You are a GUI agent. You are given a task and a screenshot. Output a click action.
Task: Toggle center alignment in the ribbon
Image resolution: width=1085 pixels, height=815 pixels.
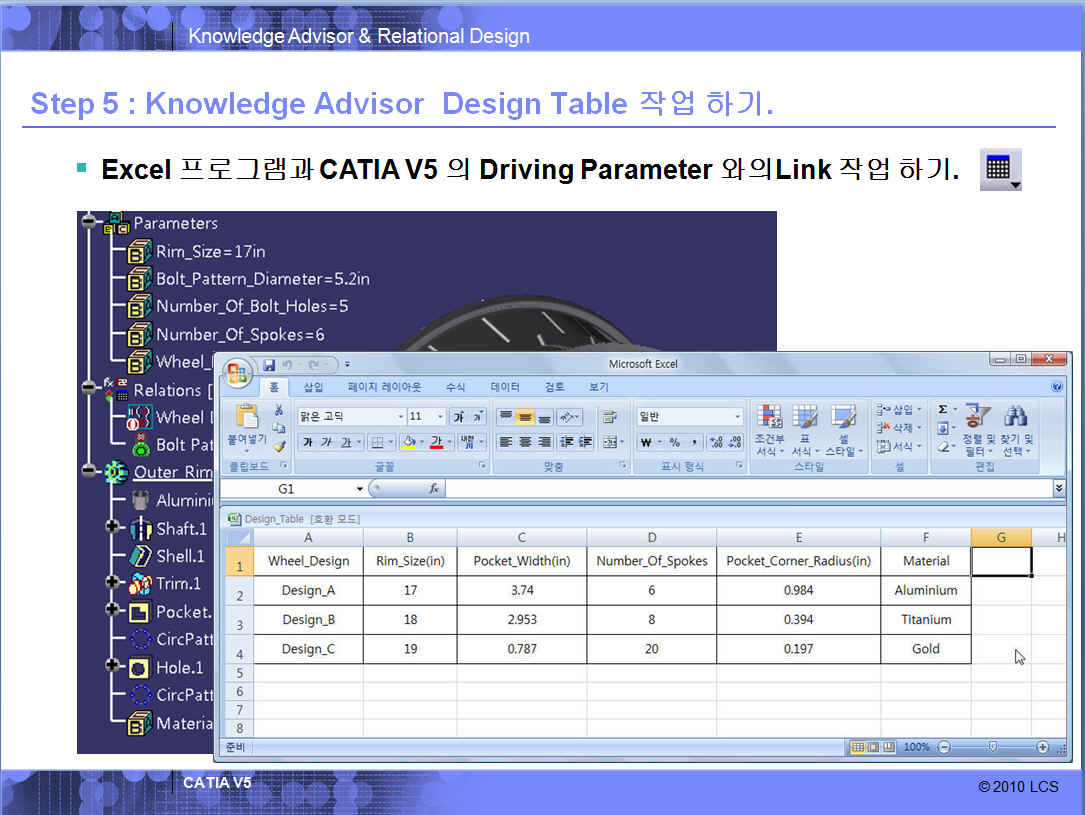click(525, 442)
